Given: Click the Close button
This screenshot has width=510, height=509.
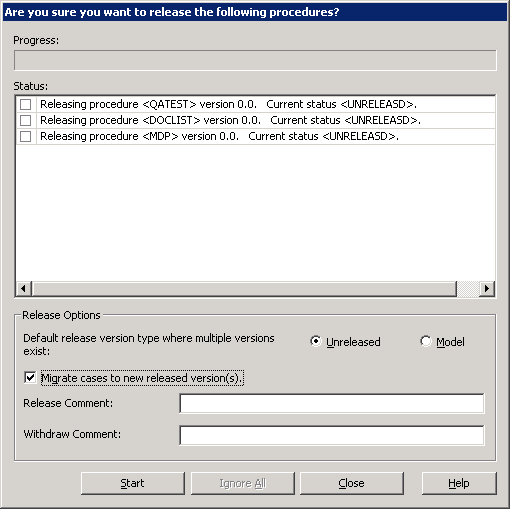Looking at the screenshot, I should tap(352, 483).
